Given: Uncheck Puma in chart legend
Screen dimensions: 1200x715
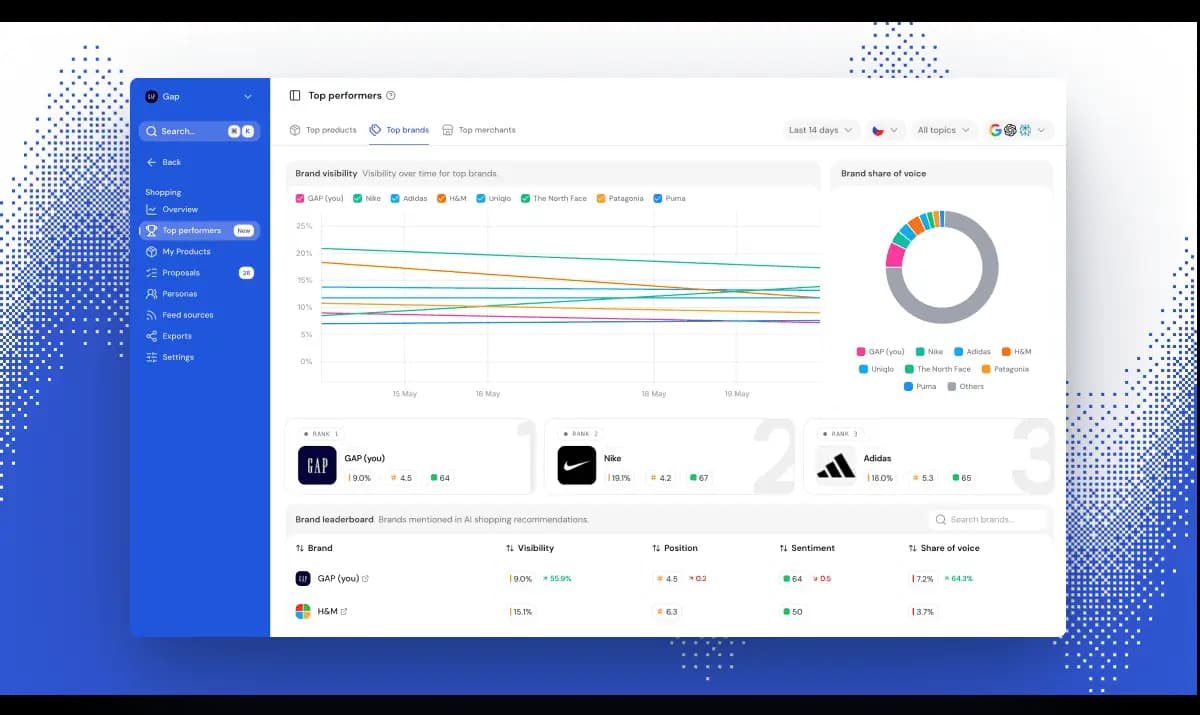Looking at the screenshot, I should [658, 198].
